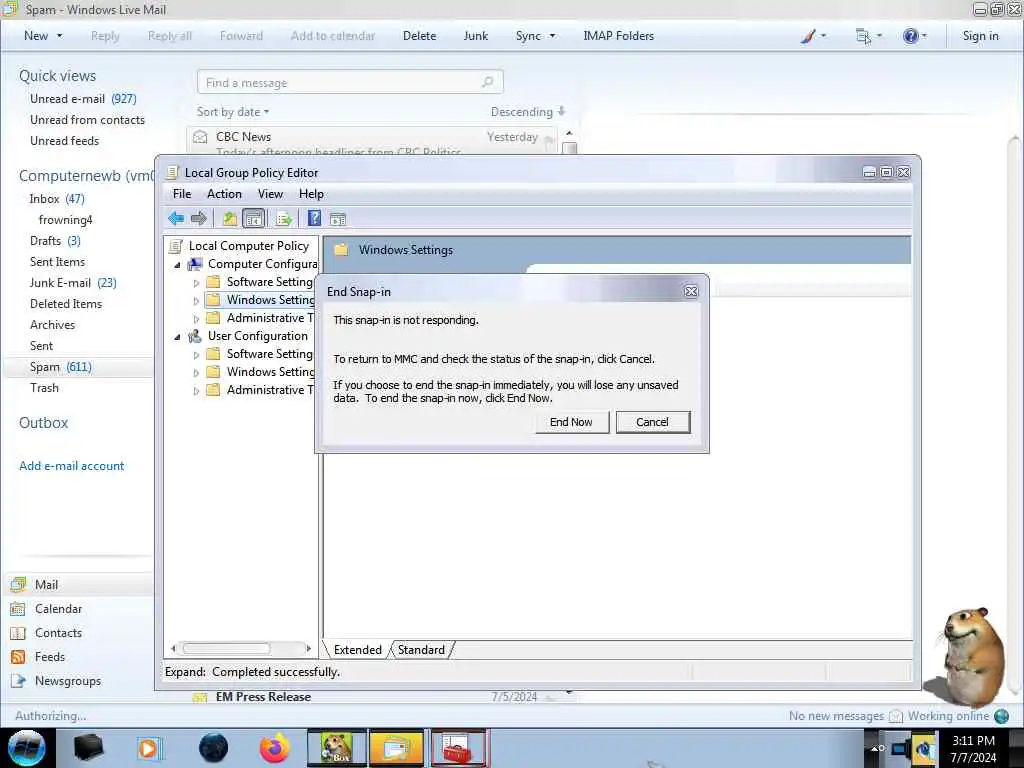
Task: Switch to Calendar in Live Mail
Action: pos(58,609)
